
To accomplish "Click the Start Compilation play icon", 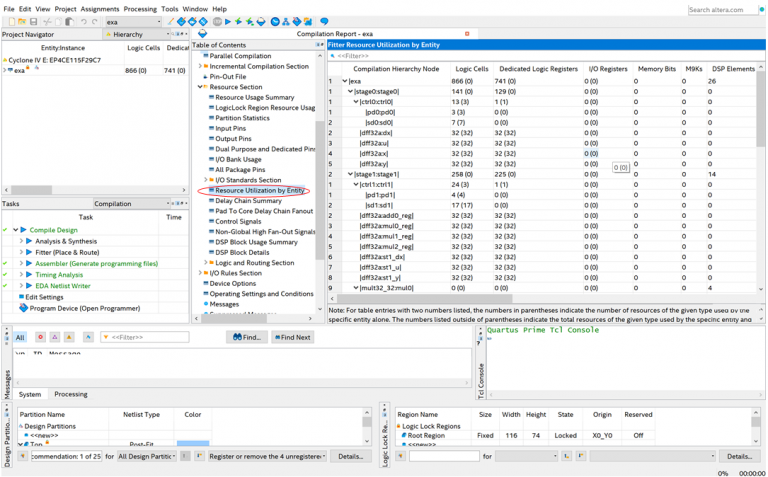I will (228, 21).
